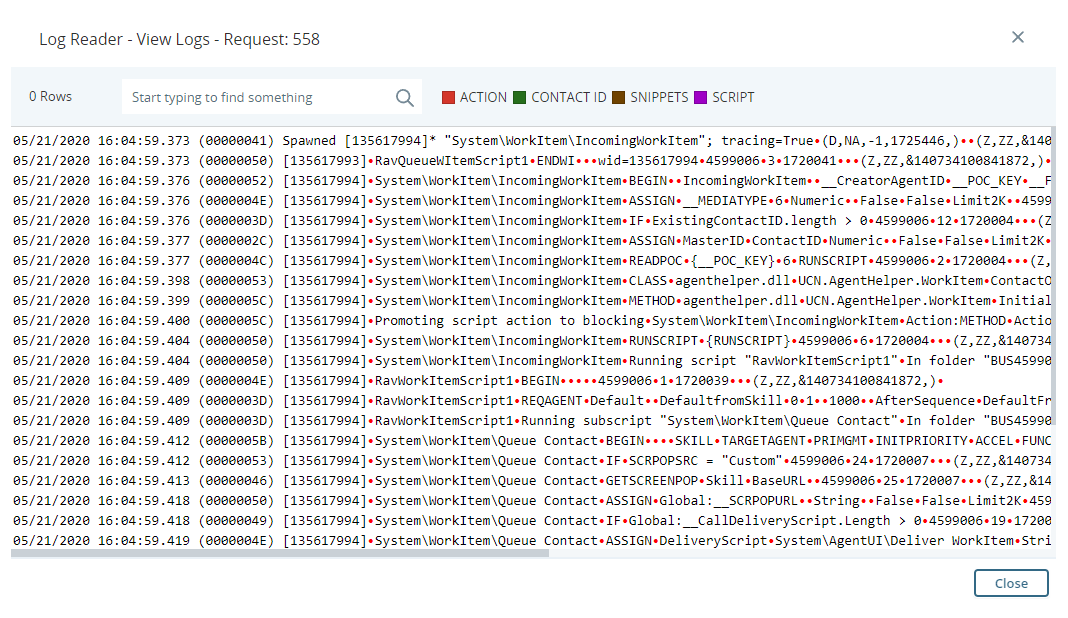This screenshot has width=1068, height=618.
Task: Select the GETSCREENPOP log line
Action: (x=532, y=481)
